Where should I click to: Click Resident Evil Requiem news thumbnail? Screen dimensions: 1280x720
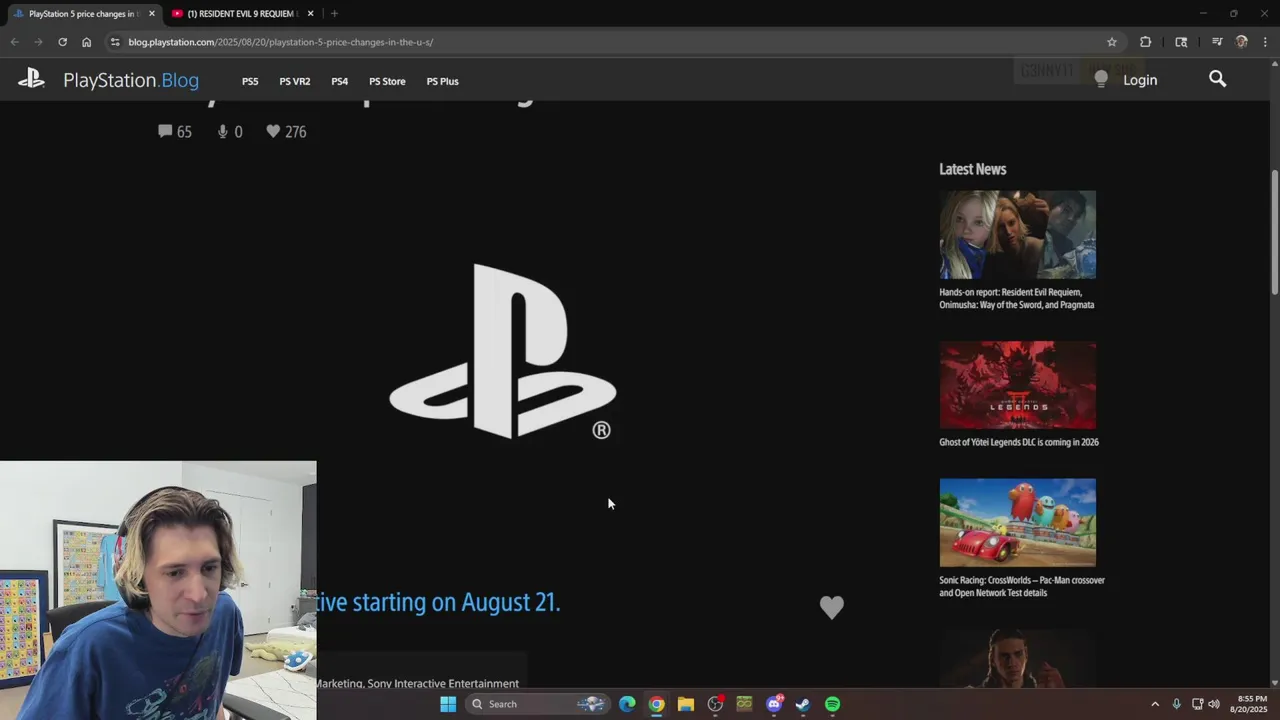(x=1017, y=235)
